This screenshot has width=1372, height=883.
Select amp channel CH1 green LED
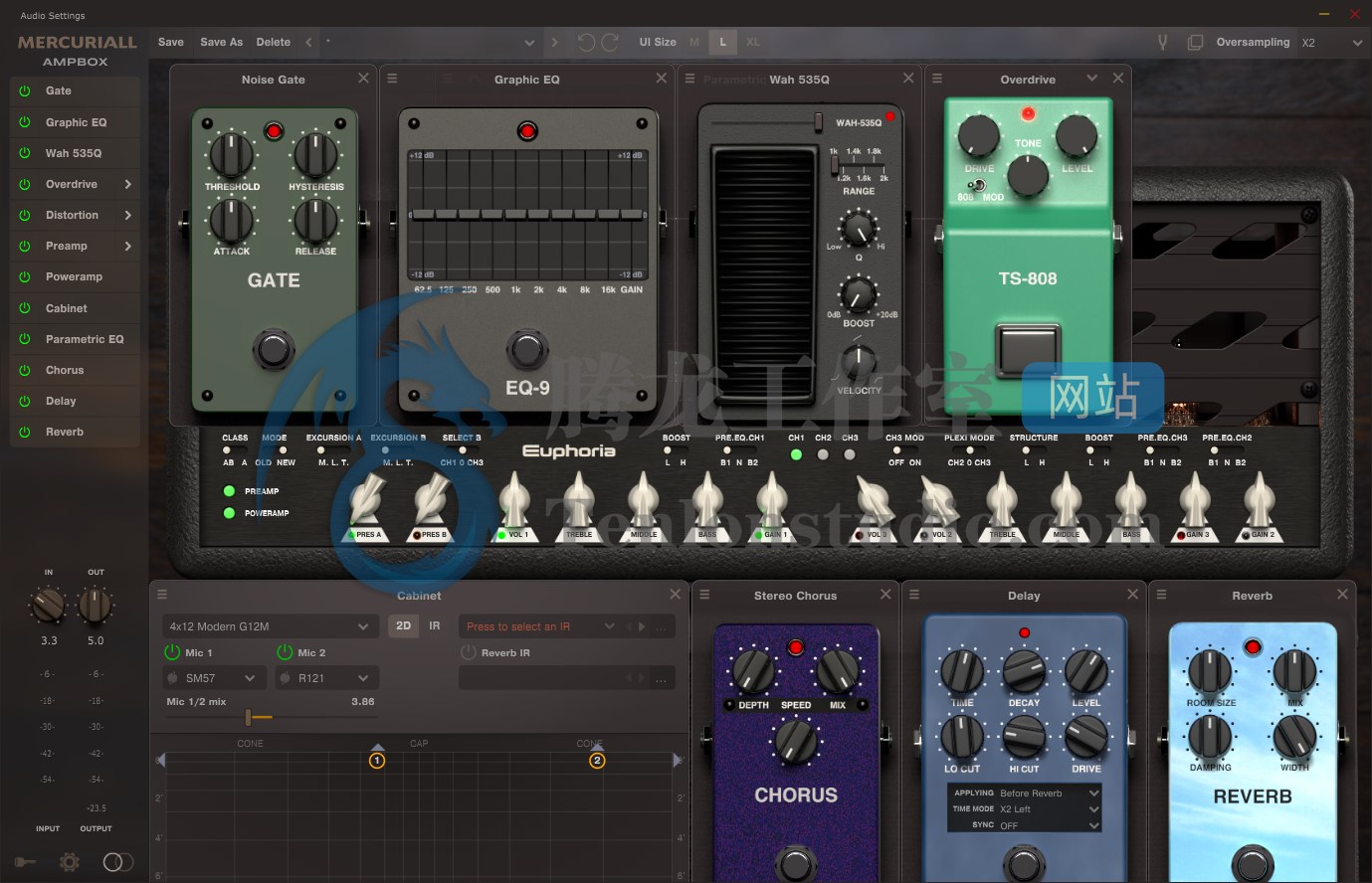(x=796, y=454)
